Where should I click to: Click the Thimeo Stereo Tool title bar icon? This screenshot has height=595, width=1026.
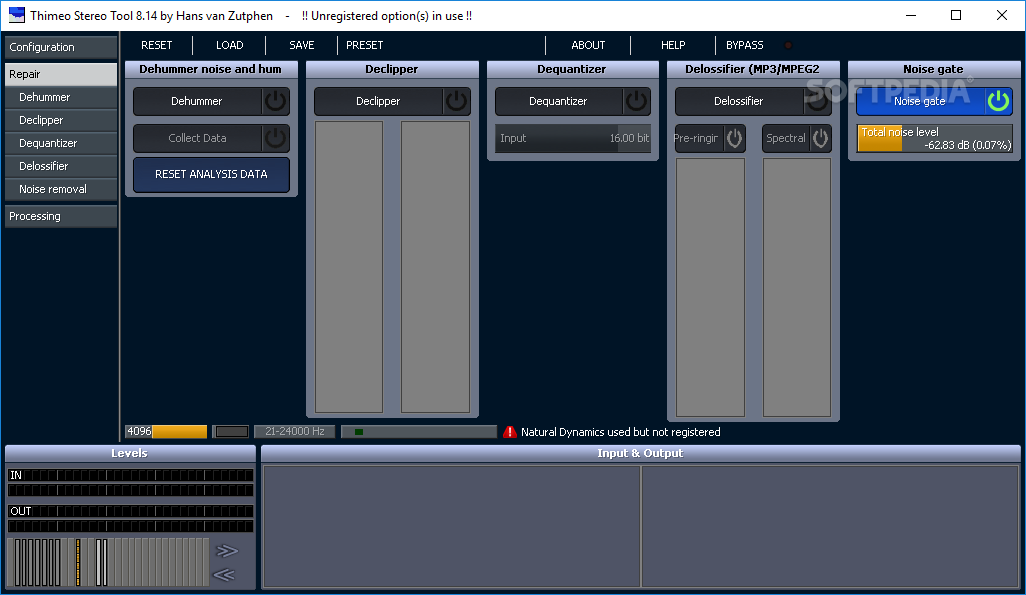click(x=16, y=15)
